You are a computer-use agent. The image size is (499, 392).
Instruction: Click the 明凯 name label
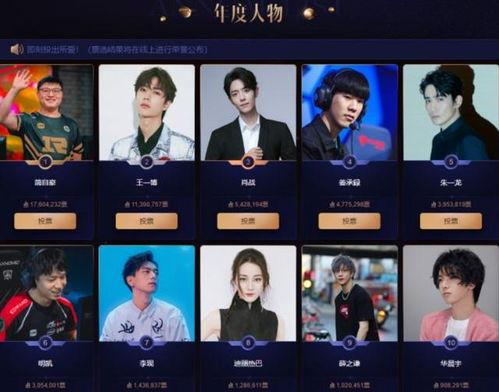click(x=45, y=363)
